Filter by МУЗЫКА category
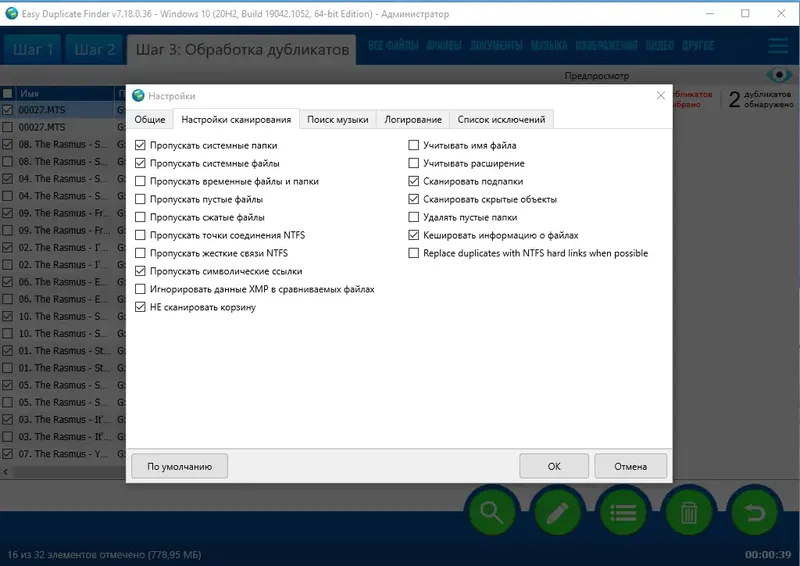This screenshot has height=566, width=800. tap(549, 45)
